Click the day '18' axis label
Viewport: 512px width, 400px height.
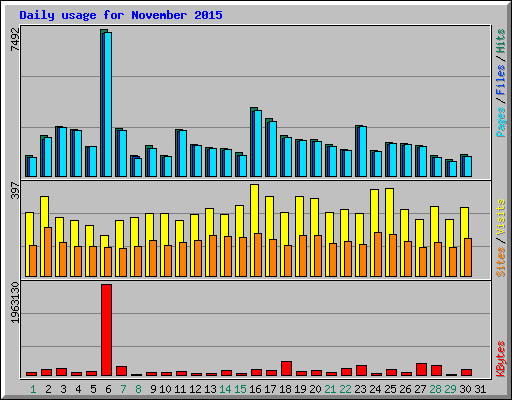point(286,389)
